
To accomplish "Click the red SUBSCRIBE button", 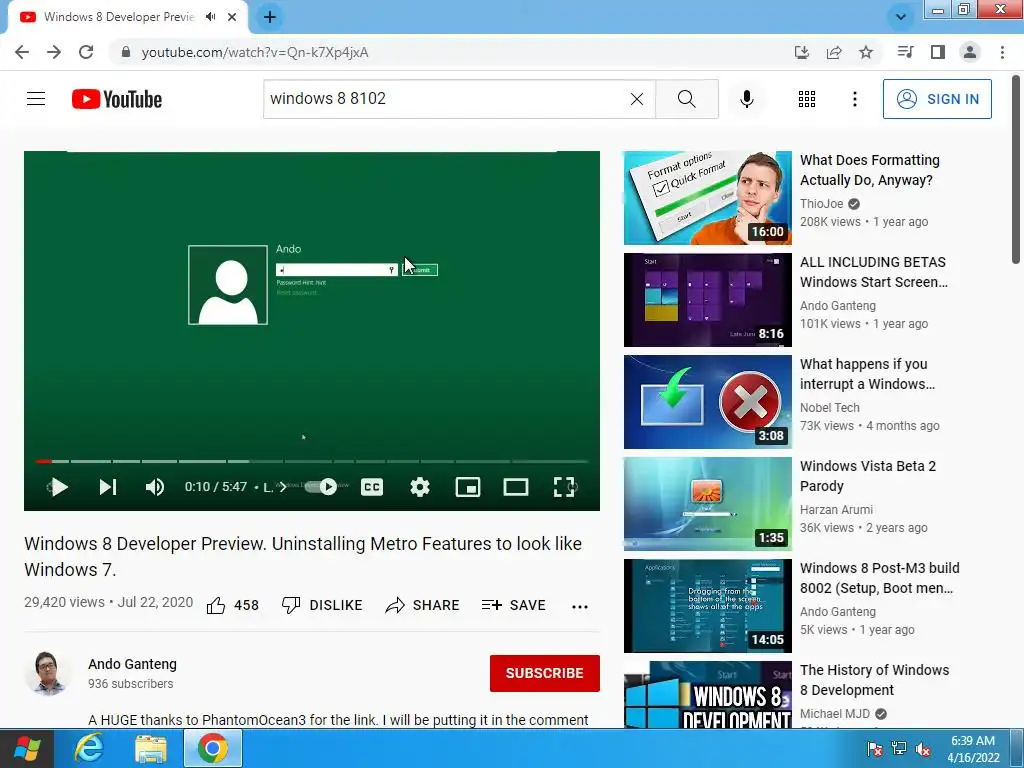I will [545, 673].
